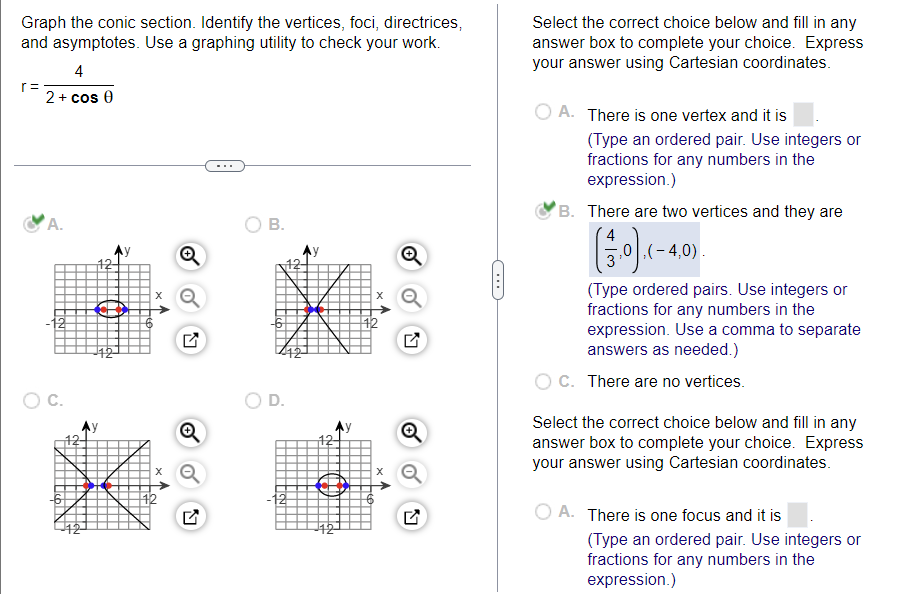The height and width of the screenshot is (594, 905).
Task: Click the zoom-in magnifier next to graph D
Action: pos(410,433)
